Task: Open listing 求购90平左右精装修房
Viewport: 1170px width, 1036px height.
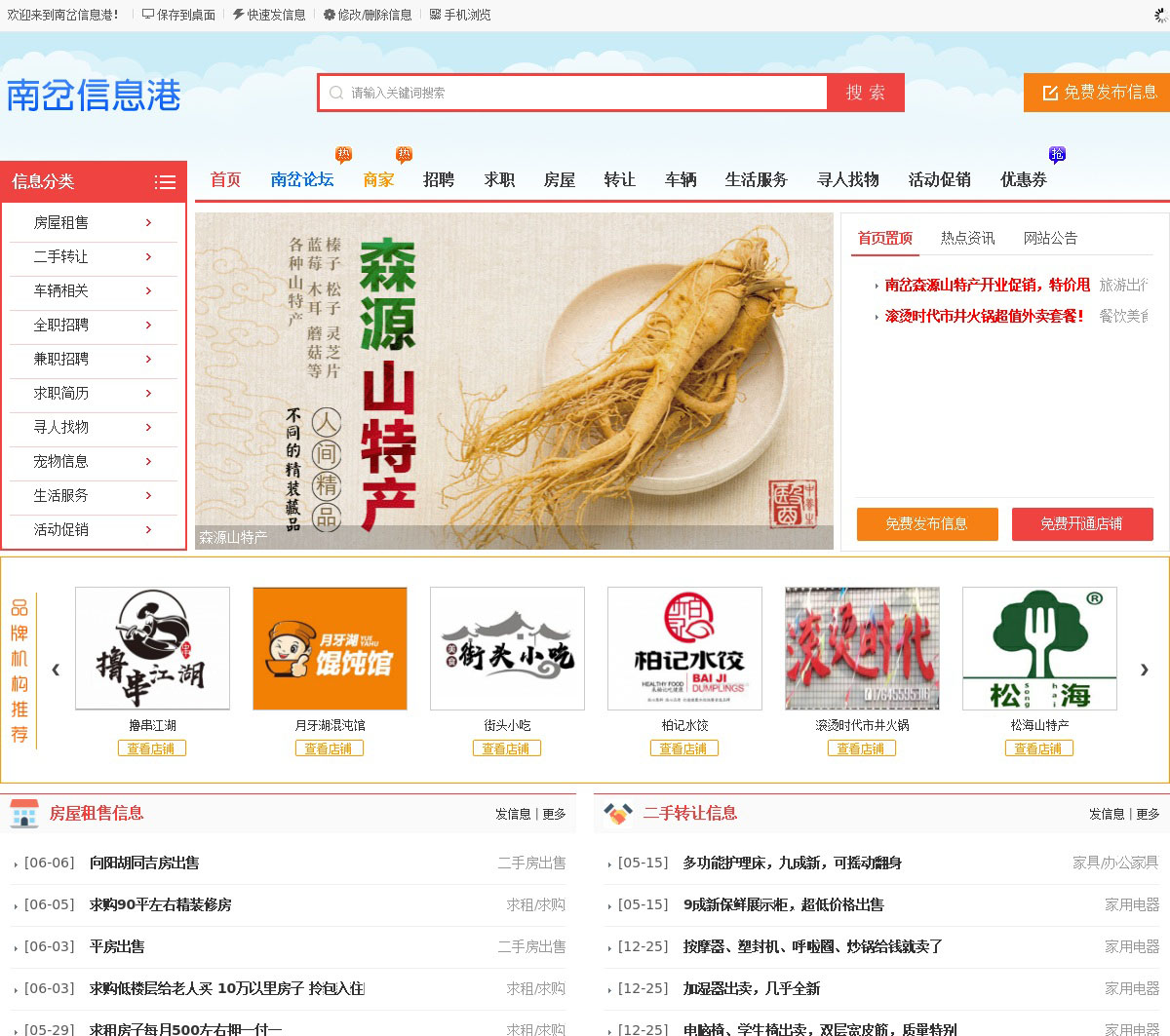Action: pos(161,905)
